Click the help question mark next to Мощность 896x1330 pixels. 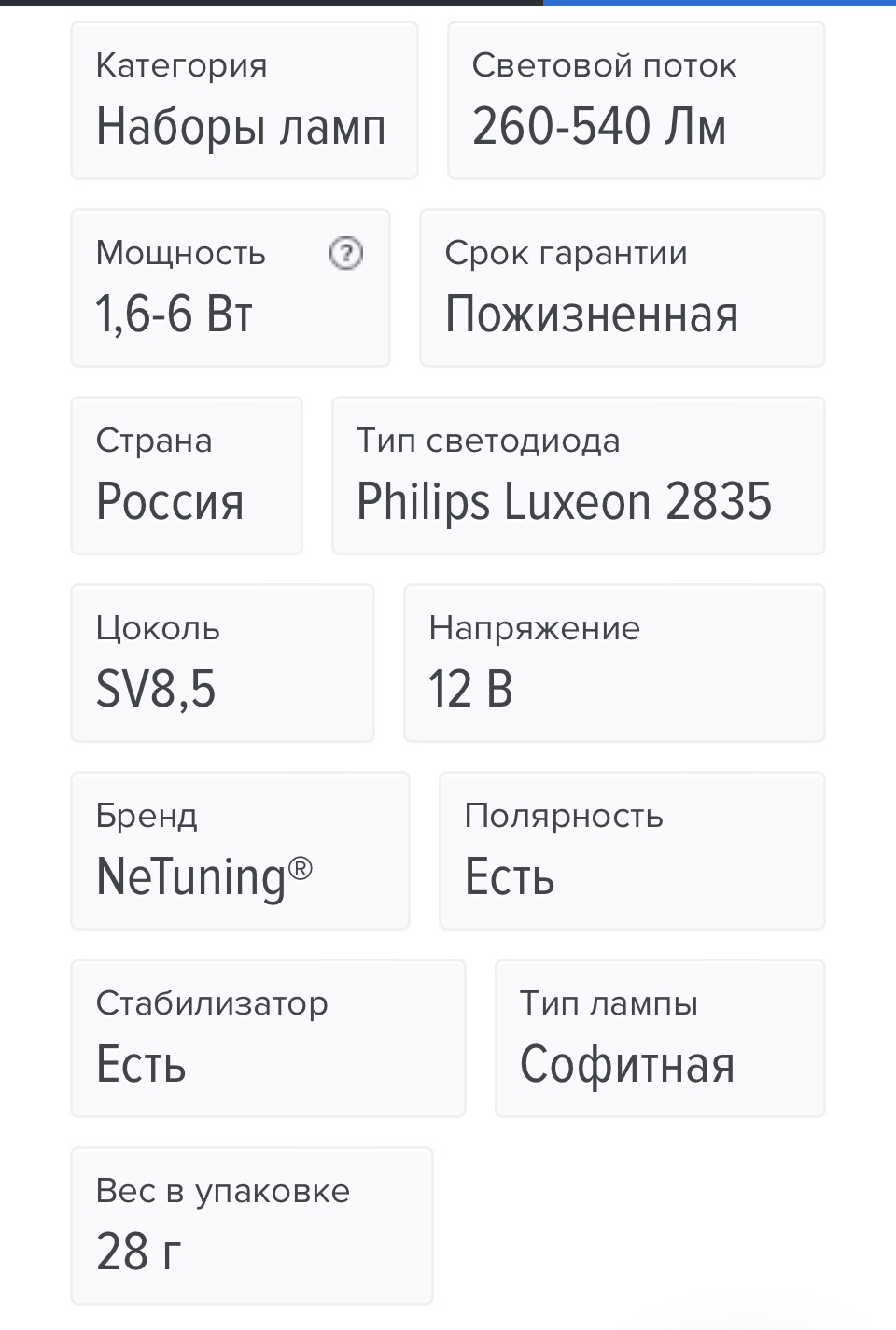tap(346, 253)
